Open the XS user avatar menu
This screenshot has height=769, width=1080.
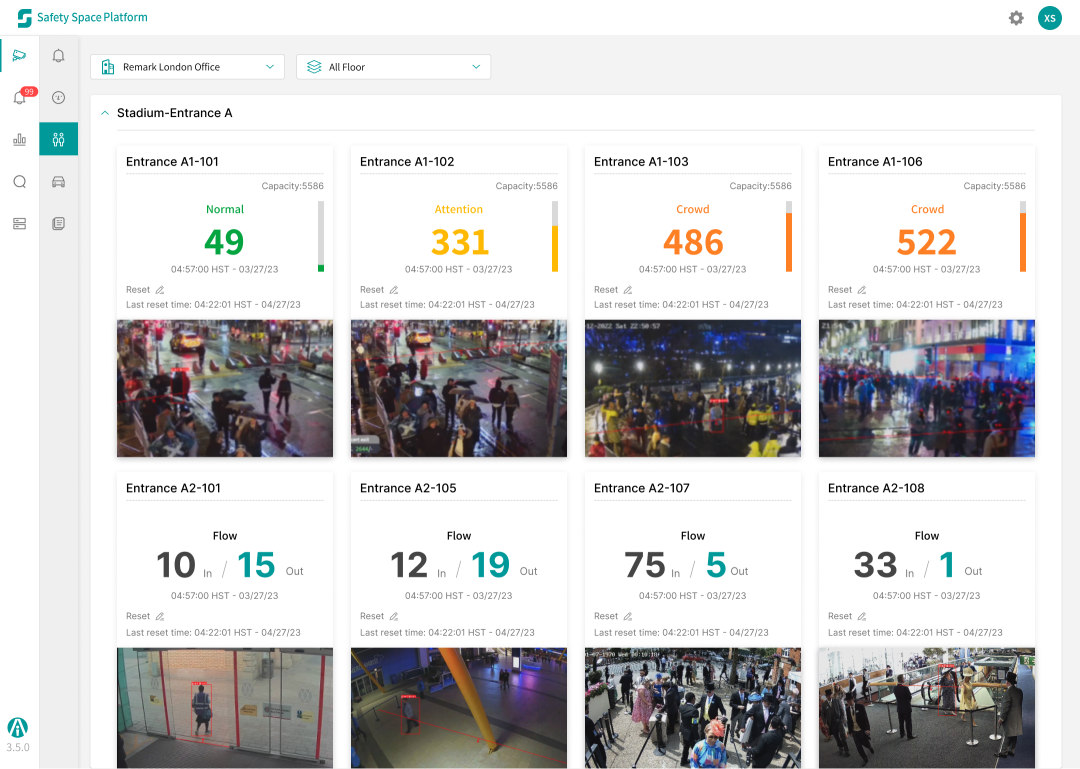click(x=1049, y=18)
